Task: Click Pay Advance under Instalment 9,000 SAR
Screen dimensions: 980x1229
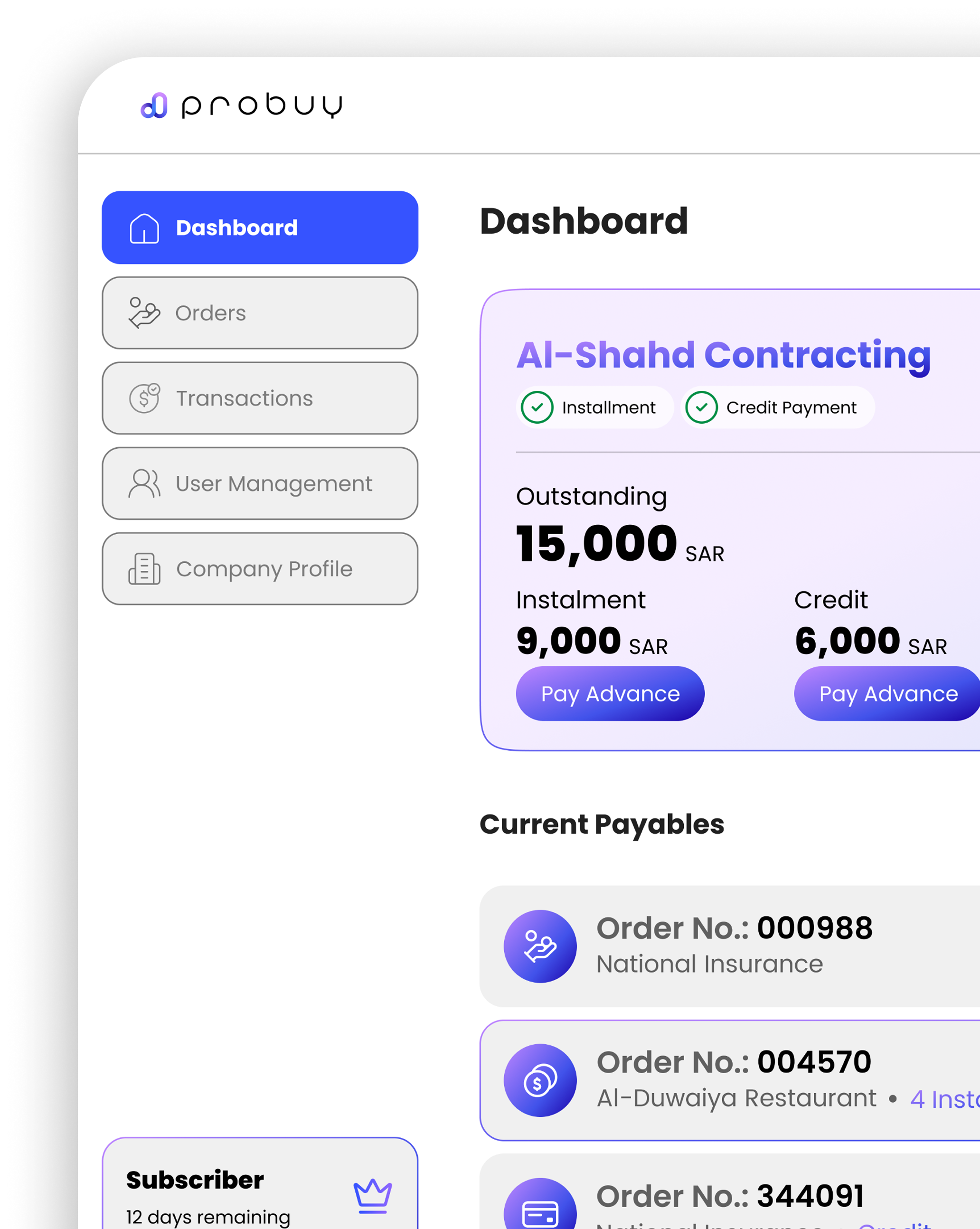Action: pyautogui.click(x=610, y=694)
